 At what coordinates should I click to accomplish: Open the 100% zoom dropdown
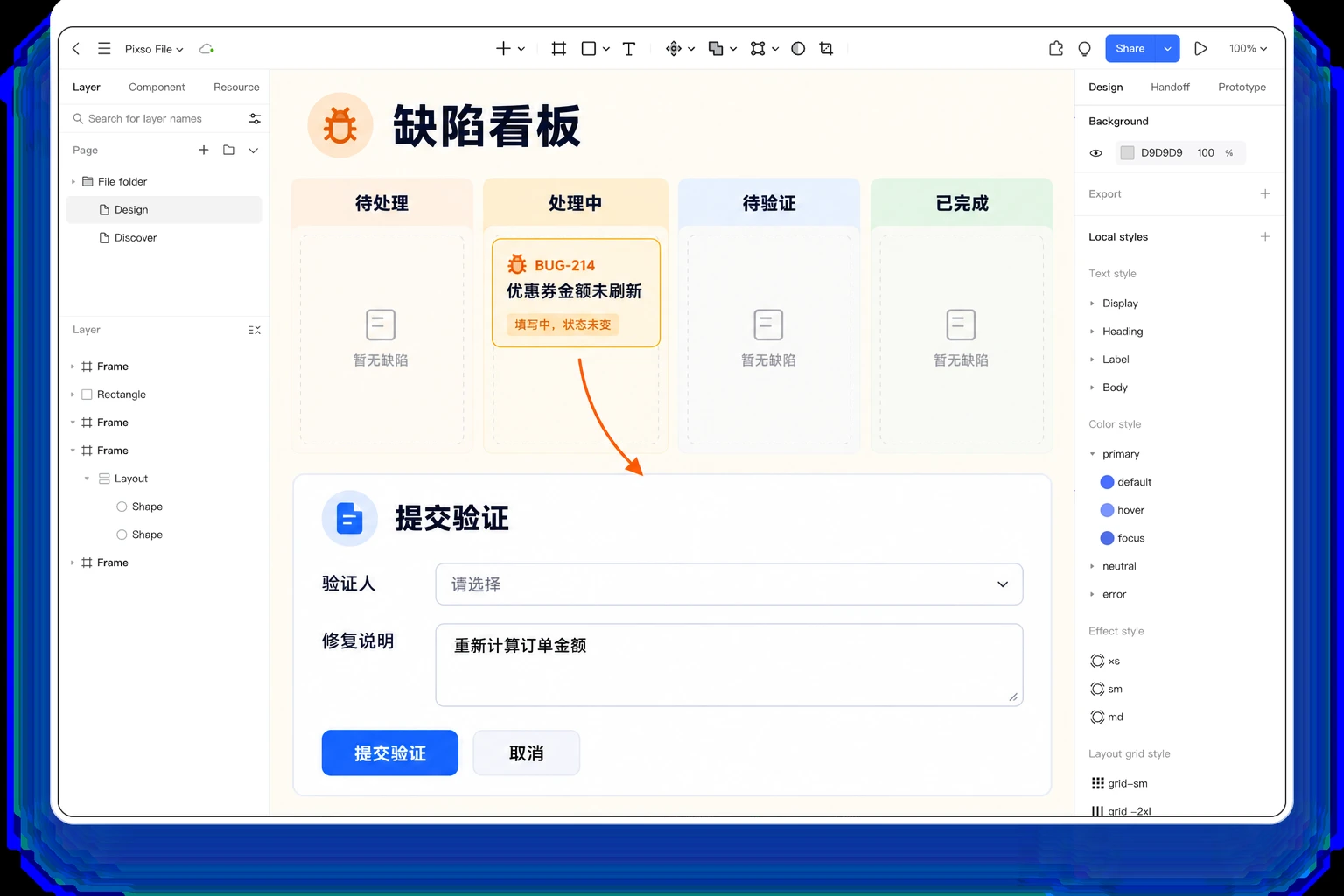coord(1248,49)
